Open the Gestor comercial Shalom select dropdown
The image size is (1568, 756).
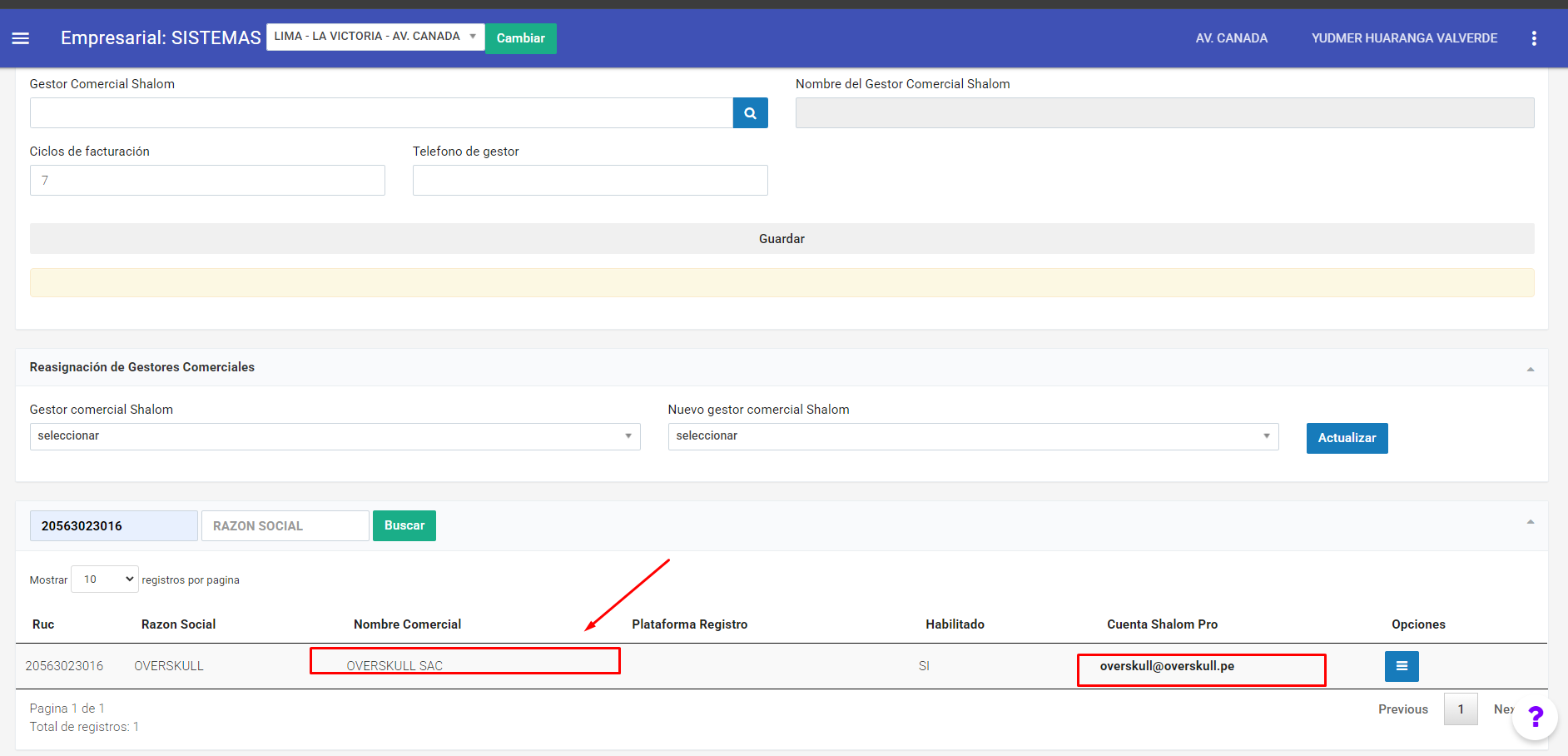click(x=335, y=436)
